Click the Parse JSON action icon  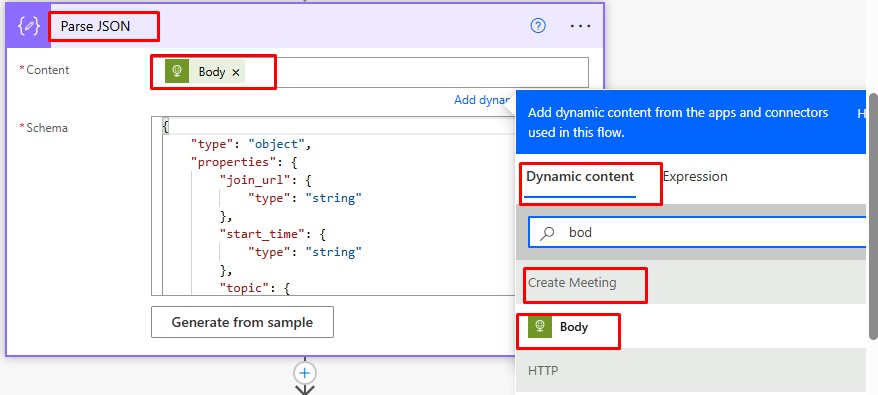click(x=28, y=26)
